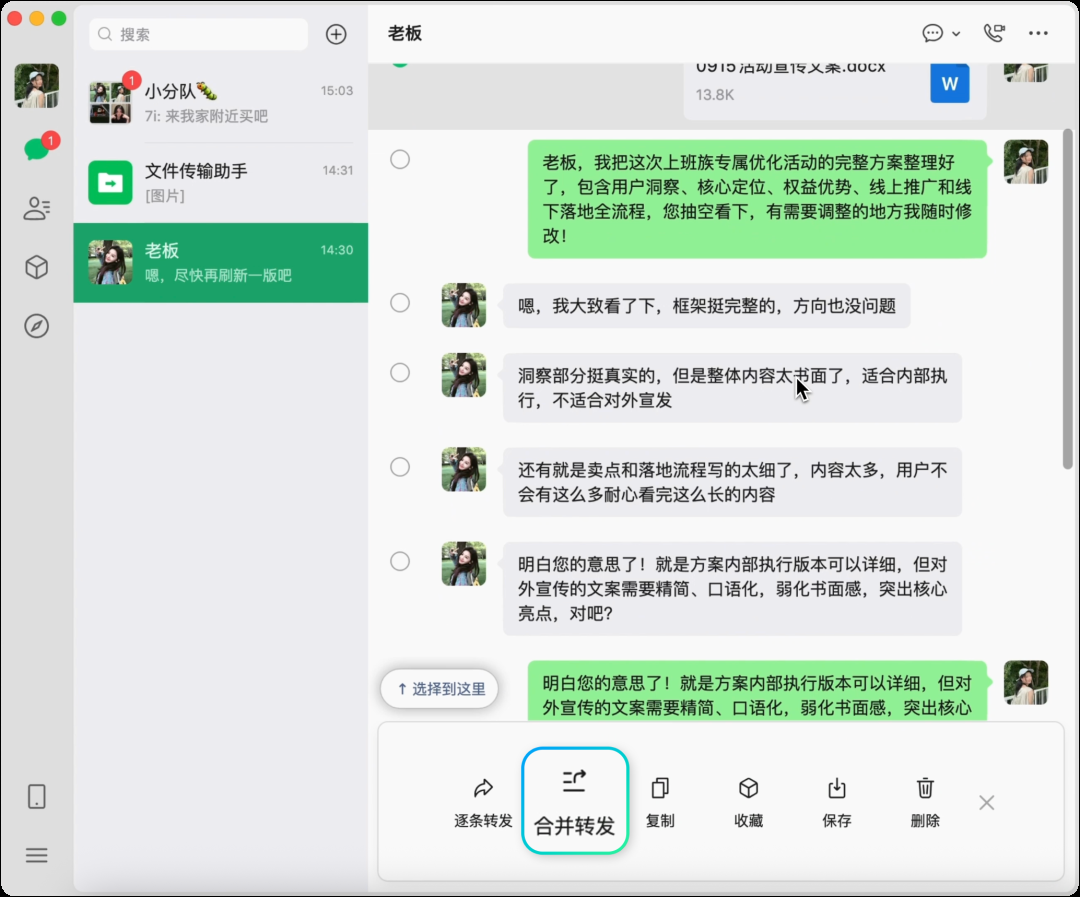
Task: Click the chat scrollbar
Action: [1068, 298]
